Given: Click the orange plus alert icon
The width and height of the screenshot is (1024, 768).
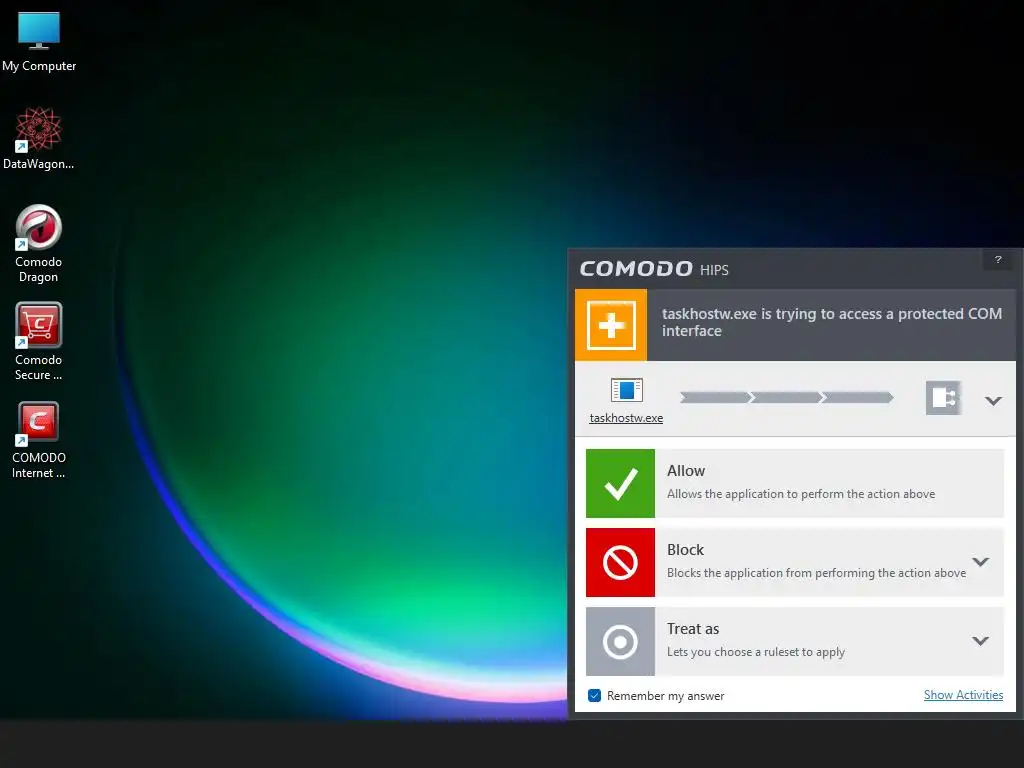Looking at the screenshot, I should (611, 325).
